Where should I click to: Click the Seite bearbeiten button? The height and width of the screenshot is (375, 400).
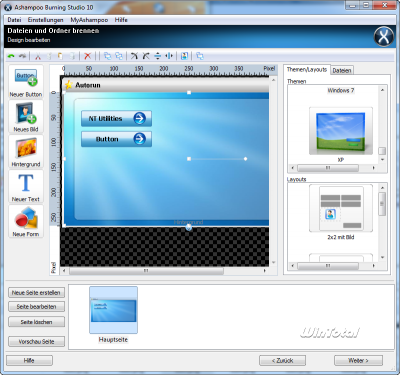point(36,307)
